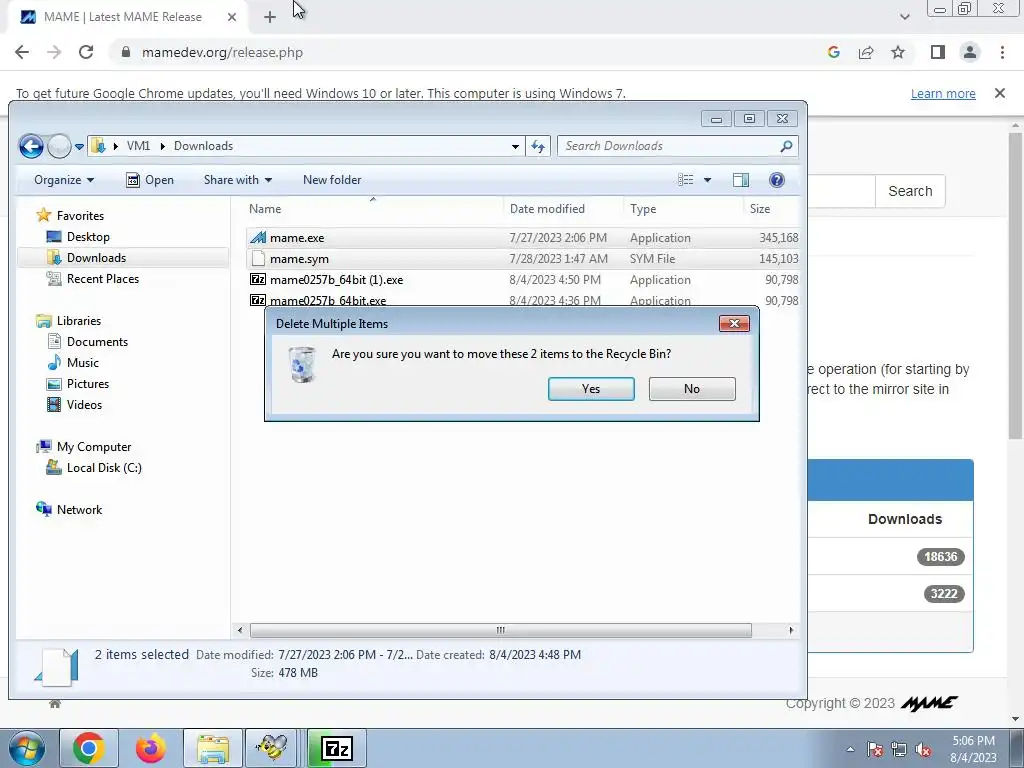Open the Windows Start menu
1024x768 pixels.
(x=25, y=748)
